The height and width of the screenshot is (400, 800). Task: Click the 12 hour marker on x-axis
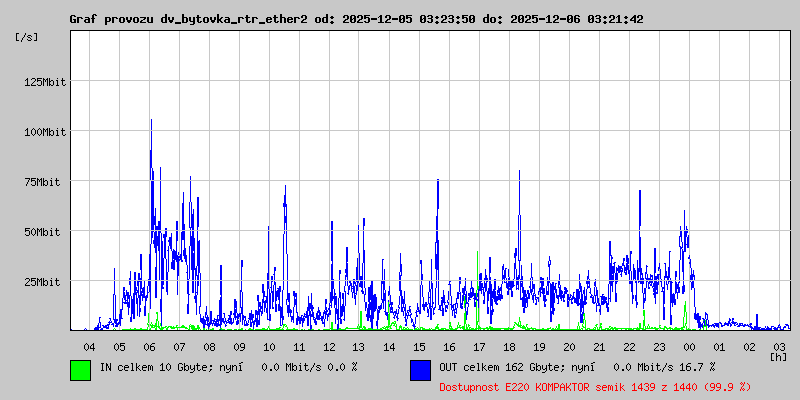click(329, 346)
